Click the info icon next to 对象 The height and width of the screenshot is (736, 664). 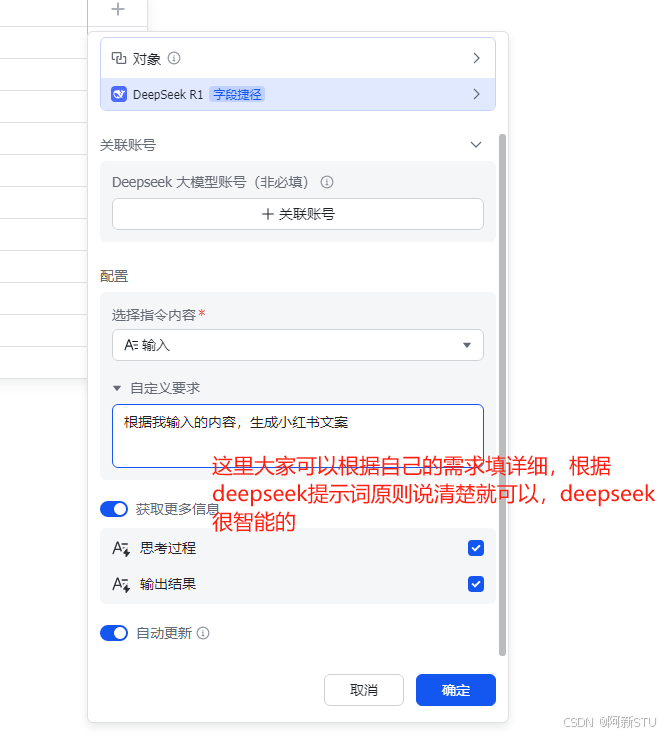[174, 58]
